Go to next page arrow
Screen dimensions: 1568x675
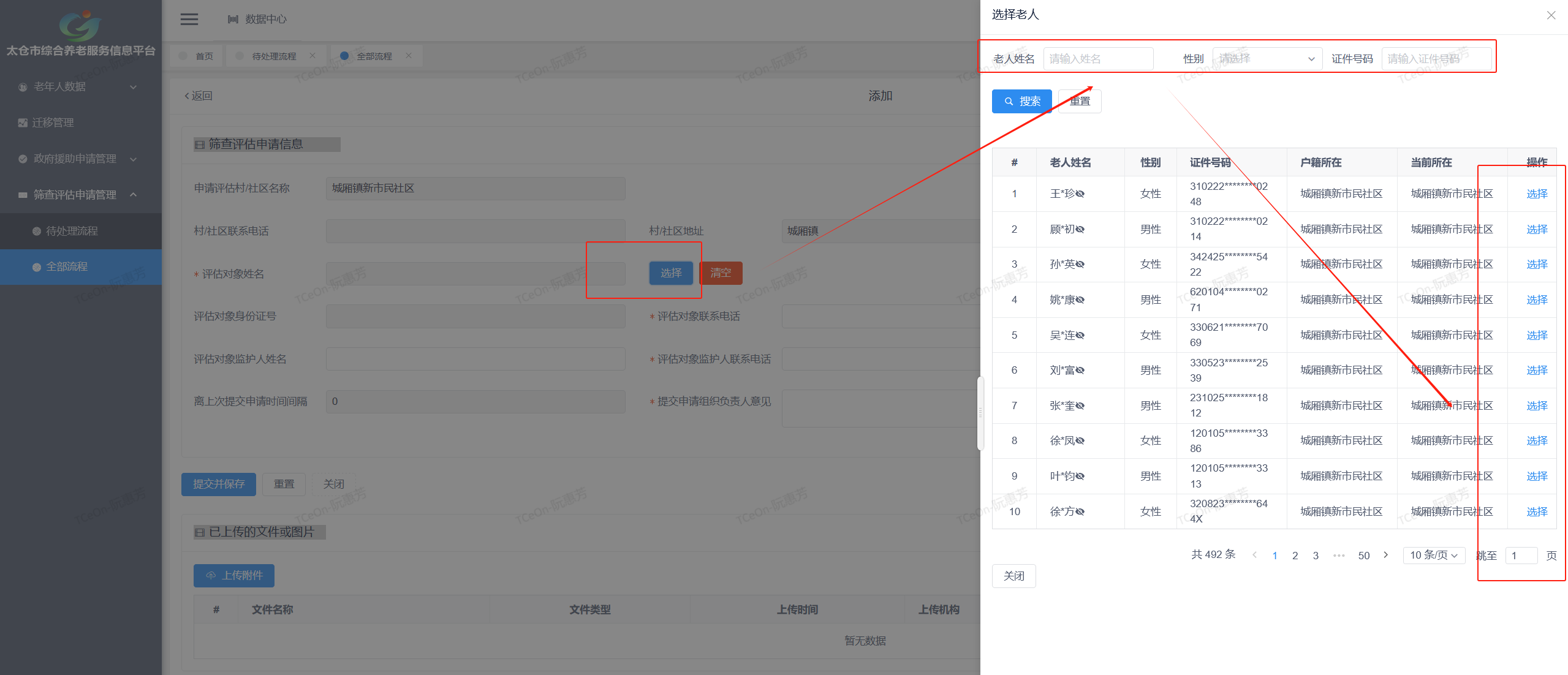click(x=1386, y=555)
